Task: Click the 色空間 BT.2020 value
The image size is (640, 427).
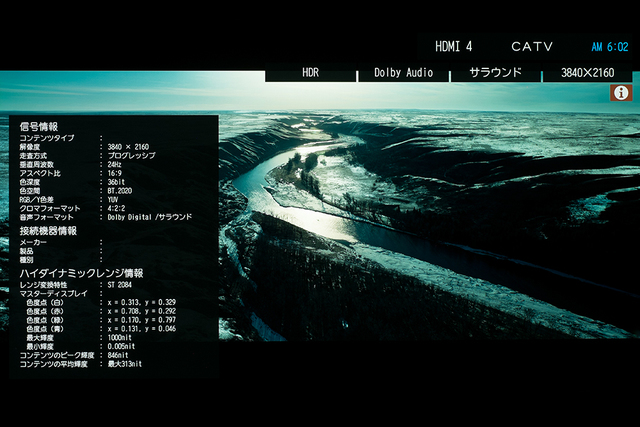Action: (124, 190)
